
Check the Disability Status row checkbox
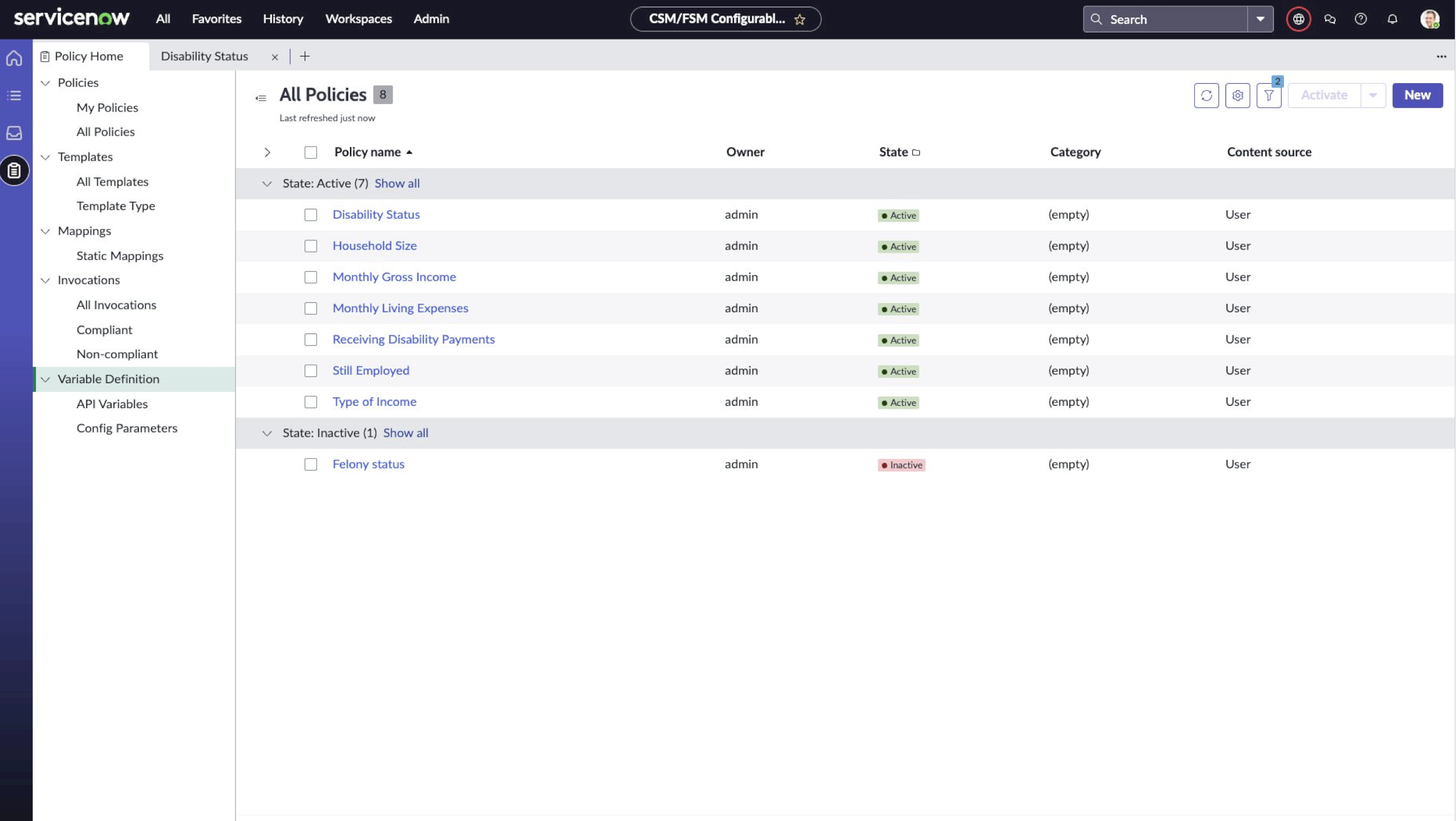[311, 215]
